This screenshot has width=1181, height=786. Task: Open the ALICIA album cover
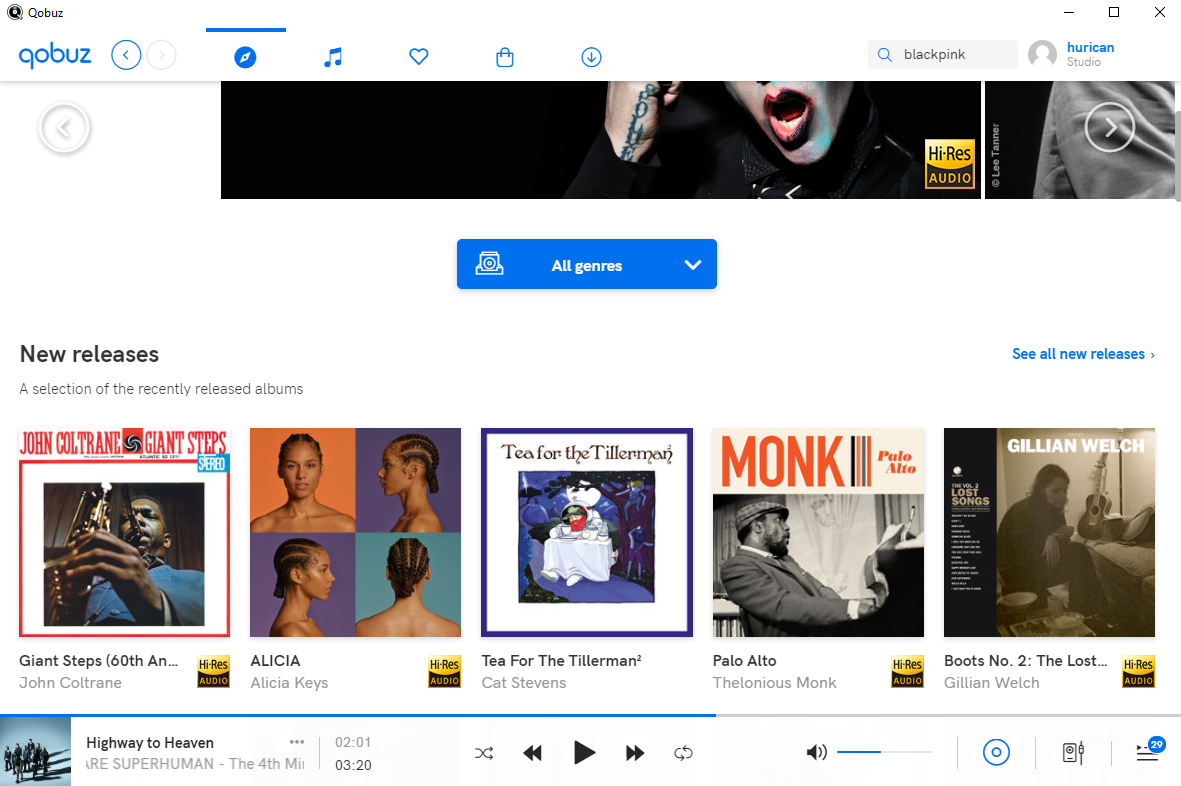pos(356,532)
